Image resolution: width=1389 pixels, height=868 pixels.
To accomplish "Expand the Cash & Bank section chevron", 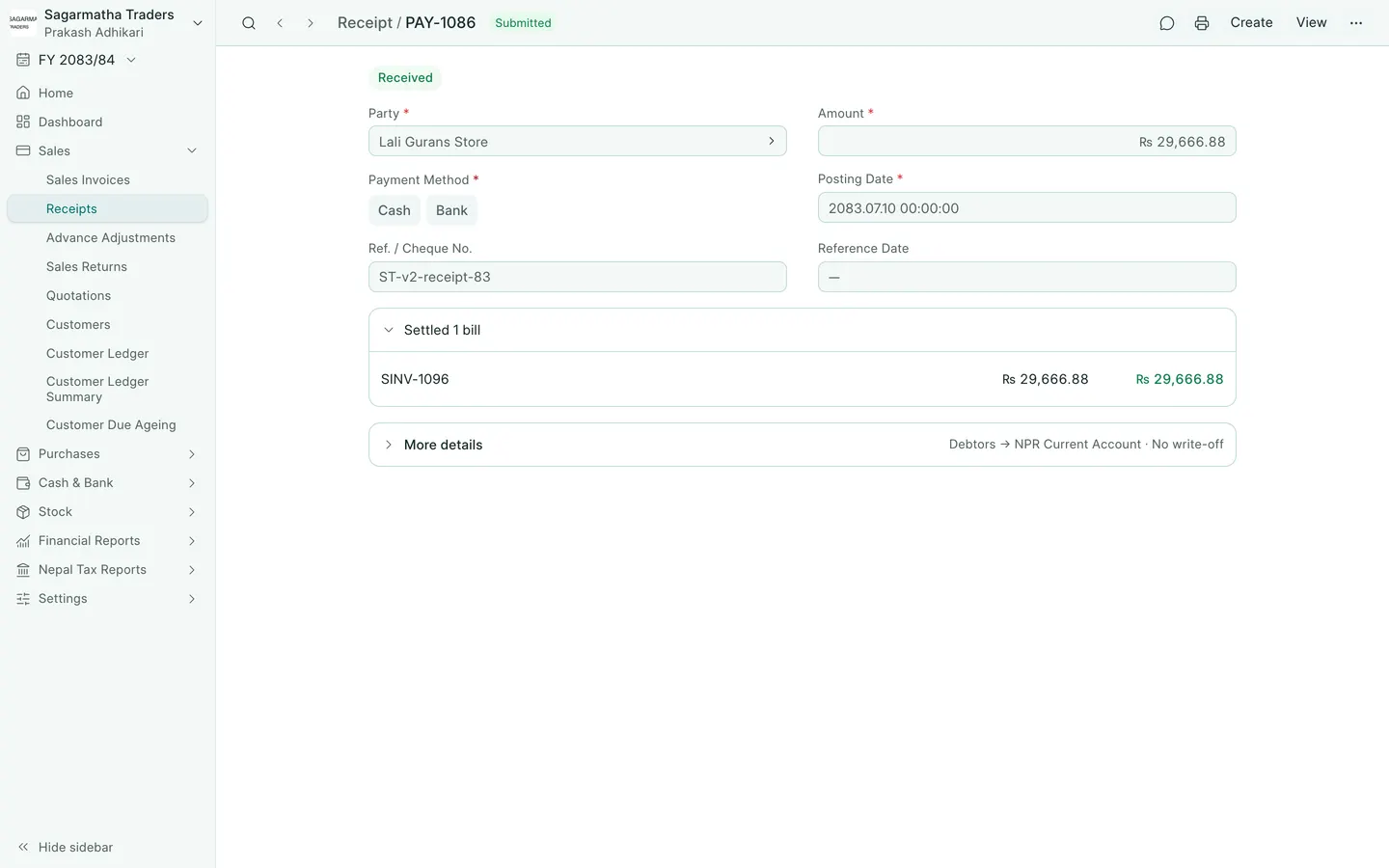I will point(192,483).
